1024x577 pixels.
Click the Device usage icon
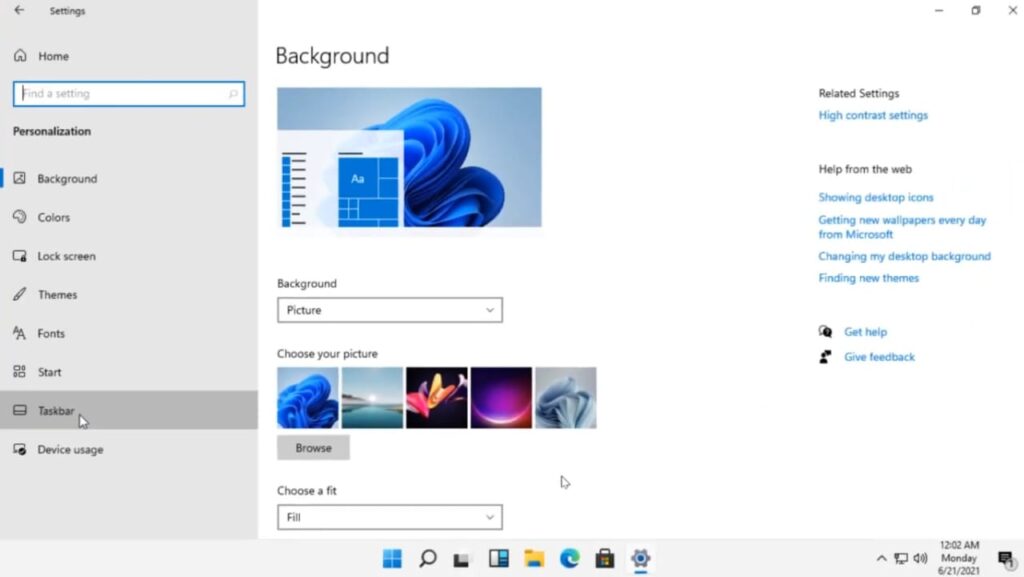(20, 449)
